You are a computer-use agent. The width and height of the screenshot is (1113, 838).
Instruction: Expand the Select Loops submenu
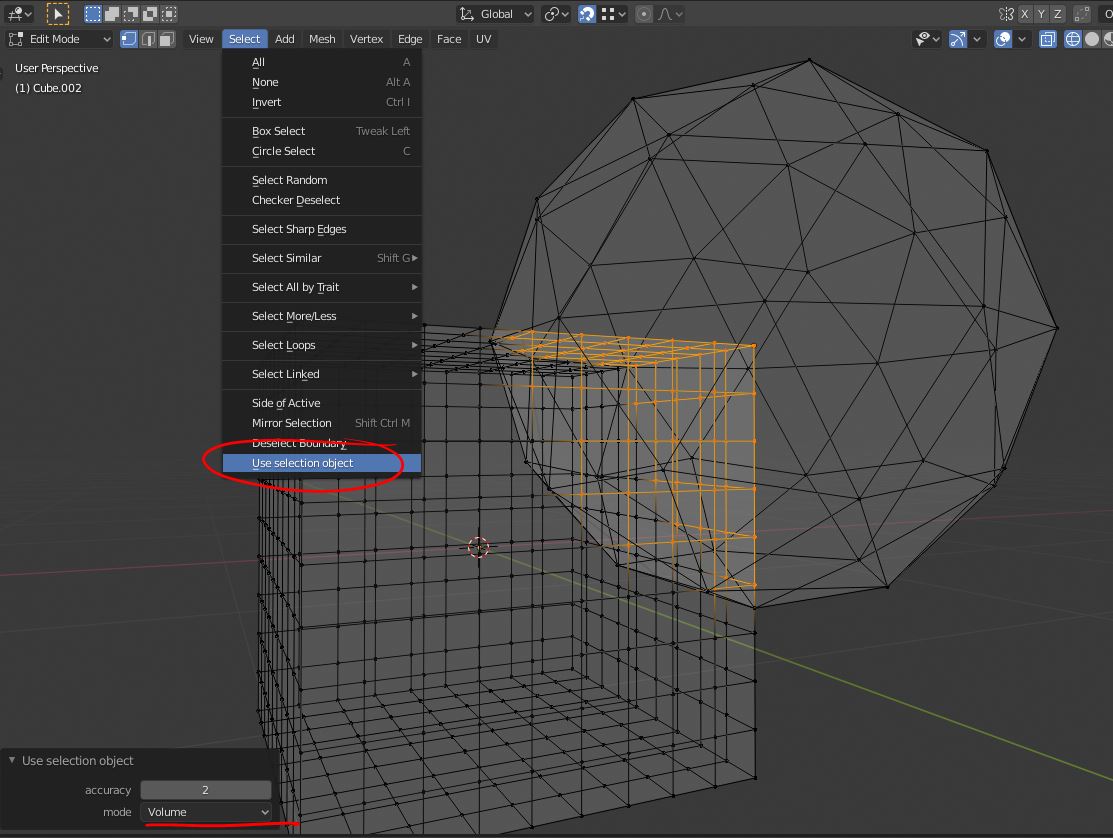pos(322,346)
